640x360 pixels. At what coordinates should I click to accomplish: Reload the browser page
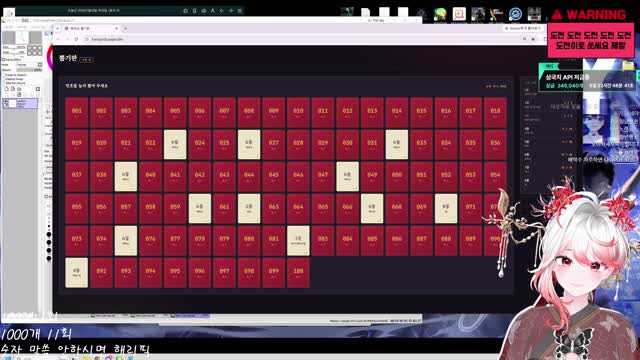tap(76, 39)
